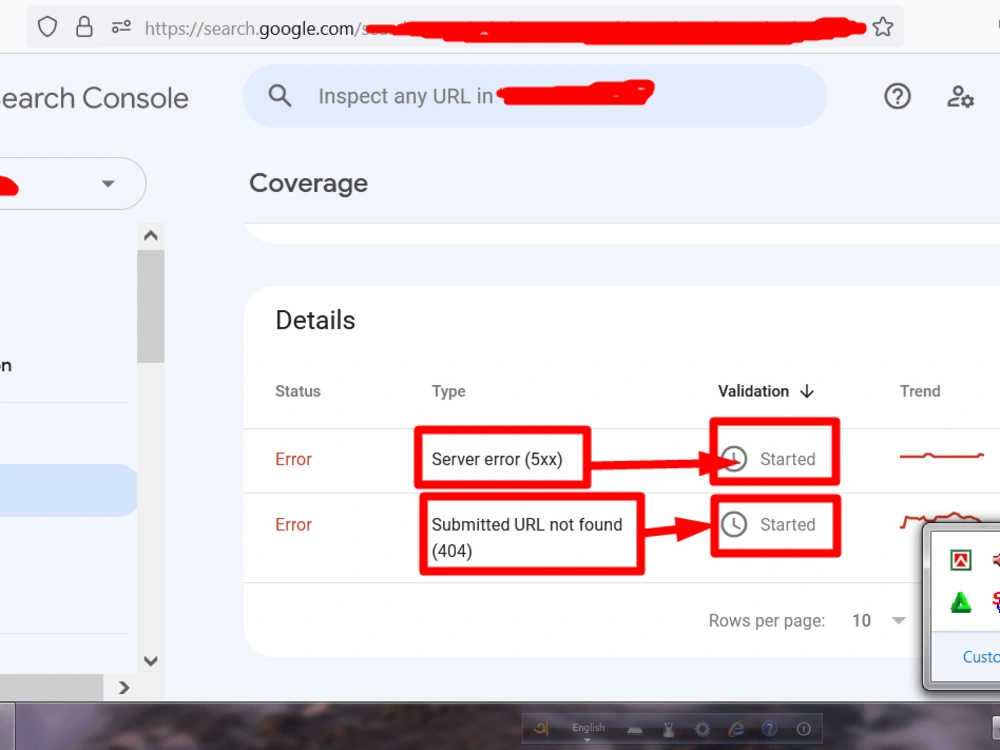Sort by Type column header
This screenshot has width=1000, height=750.
(x=448, y=391)
